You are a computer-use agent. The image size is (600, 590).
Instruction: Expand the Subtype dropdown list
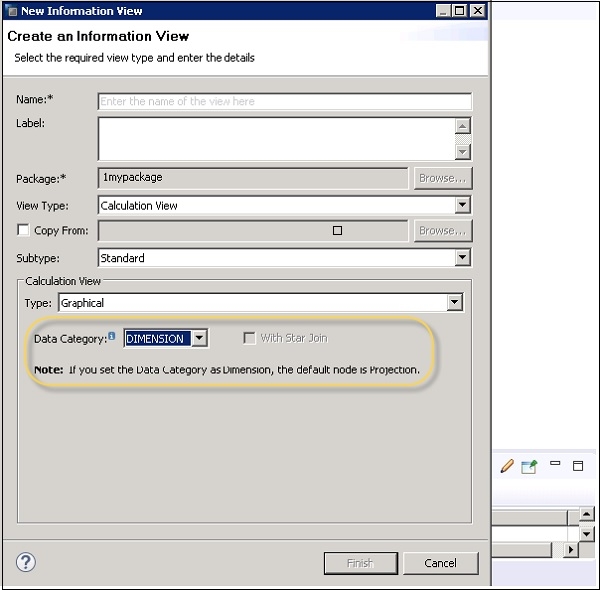click(462, 258)
